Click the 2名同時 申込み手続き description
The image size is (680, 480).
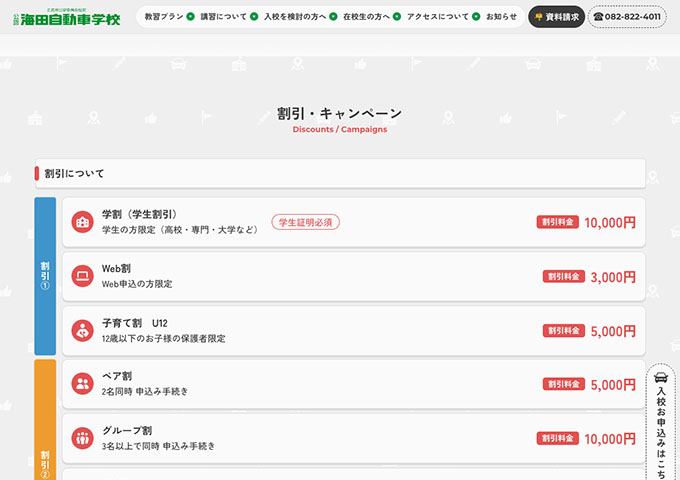coord(145,392)
